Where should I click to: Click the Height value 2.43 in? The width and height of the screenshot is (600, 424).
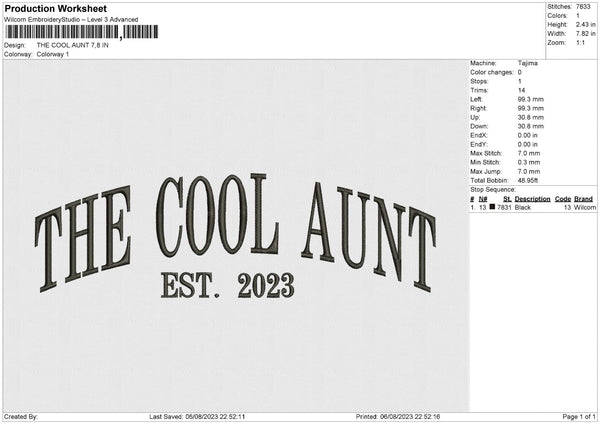point(585,24)
